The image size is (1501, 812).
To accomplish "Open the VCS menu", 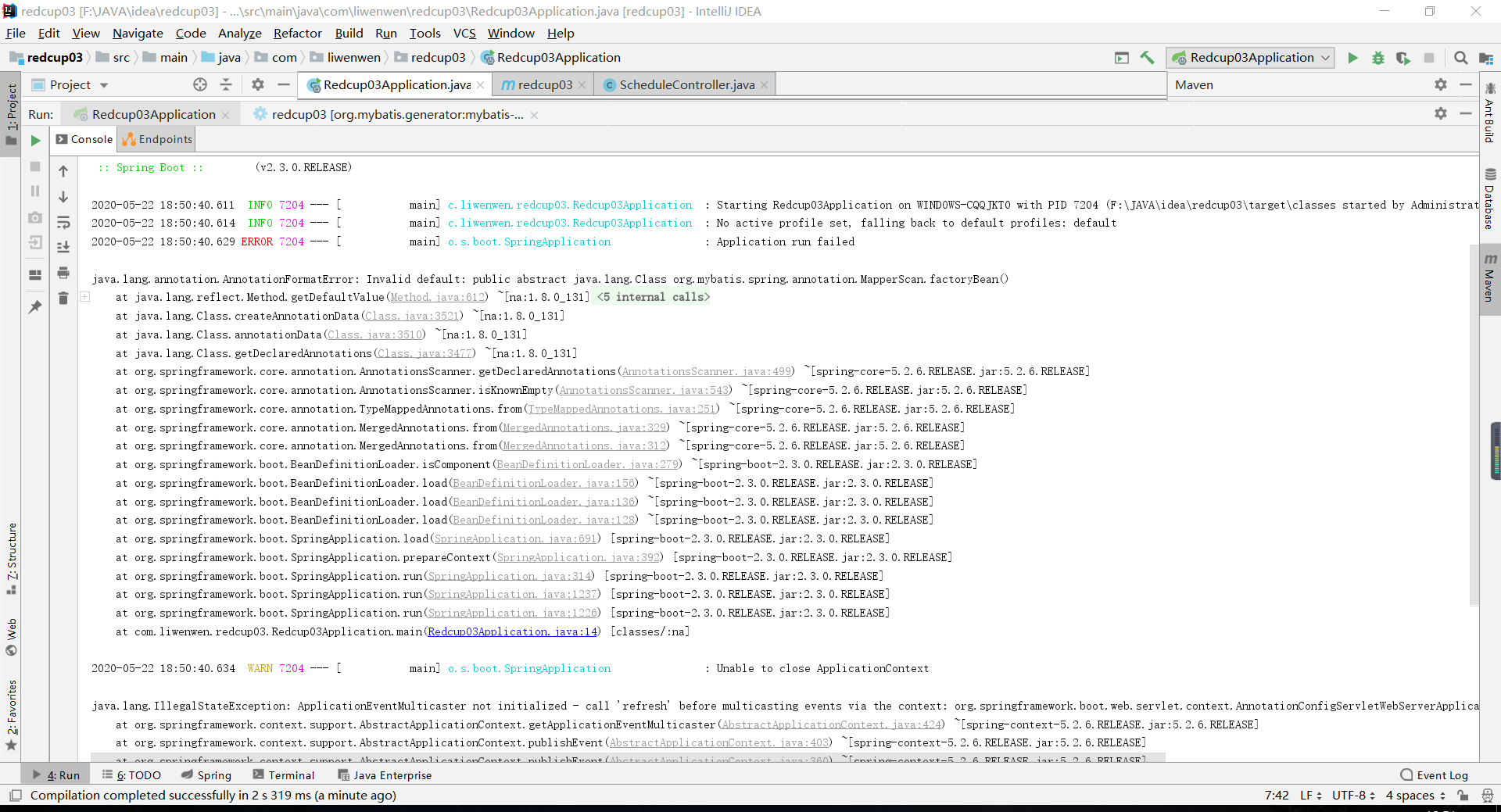I will point(464,33).
